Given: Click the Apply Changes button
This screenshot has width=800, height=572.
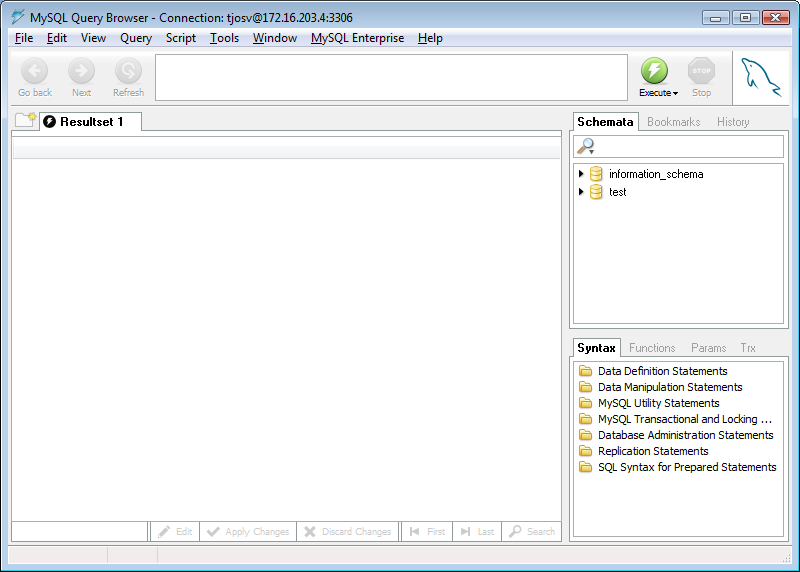Looking at the screenshot, I should pos(248,532).
